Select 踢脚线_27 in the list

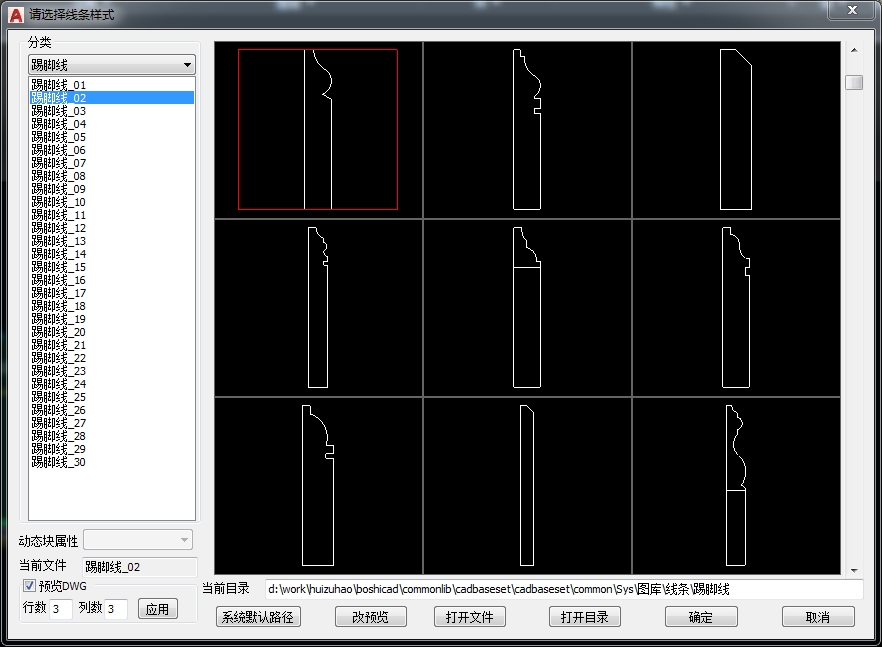pyautogui.click(x=111, y=423)
